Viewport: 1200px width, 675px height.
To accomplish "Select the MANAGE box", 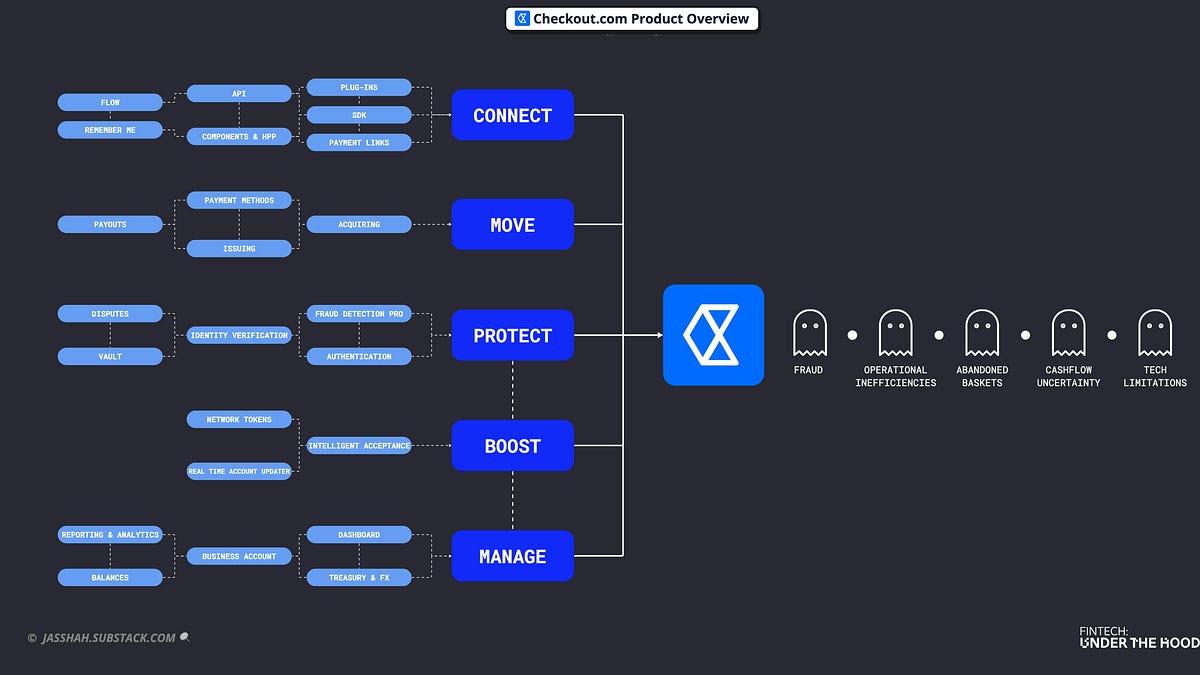I will coord(512,556).
